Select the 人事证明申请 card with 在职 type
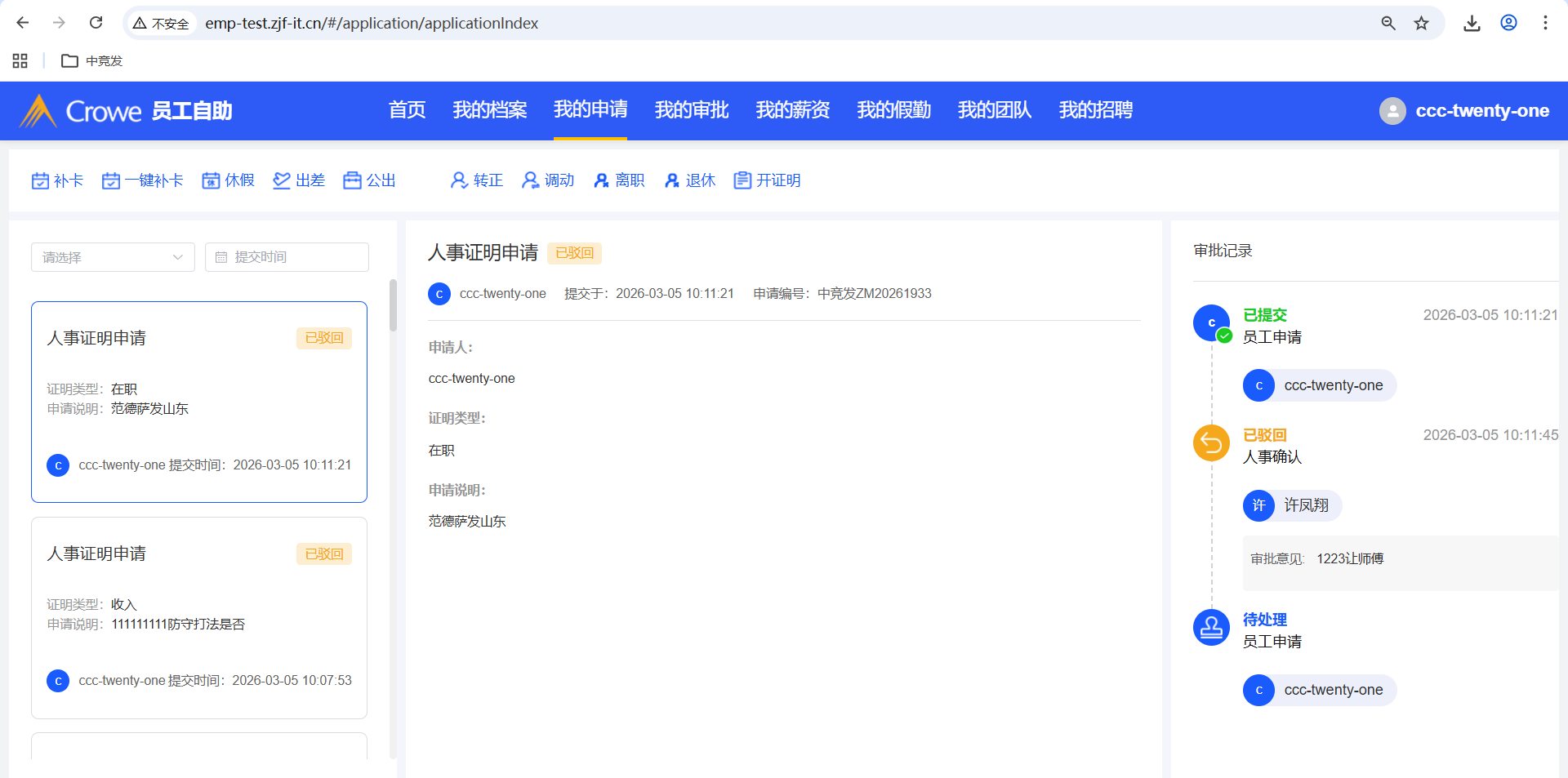Image resolution: width=1568 pixels, height=778 pixels. click(x=199, y=402)
